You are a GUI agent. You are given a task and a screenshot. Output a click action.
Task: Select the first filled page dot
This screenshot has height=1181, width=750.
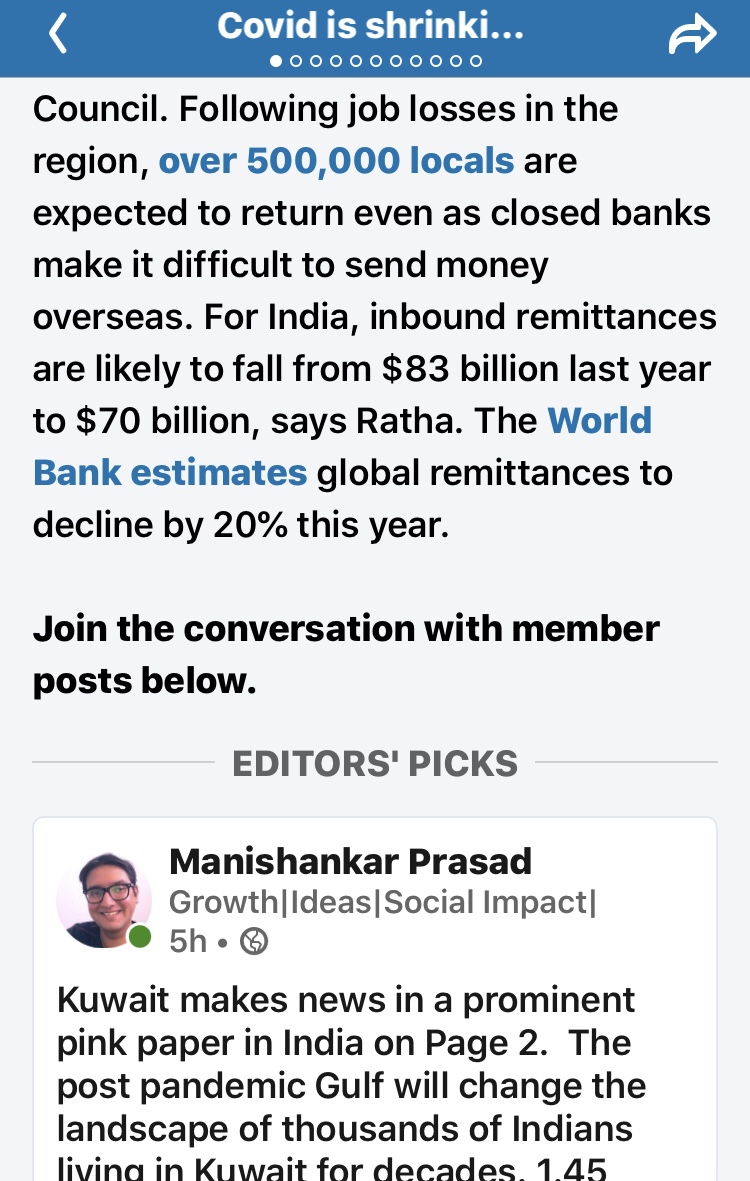pos(275,61)
